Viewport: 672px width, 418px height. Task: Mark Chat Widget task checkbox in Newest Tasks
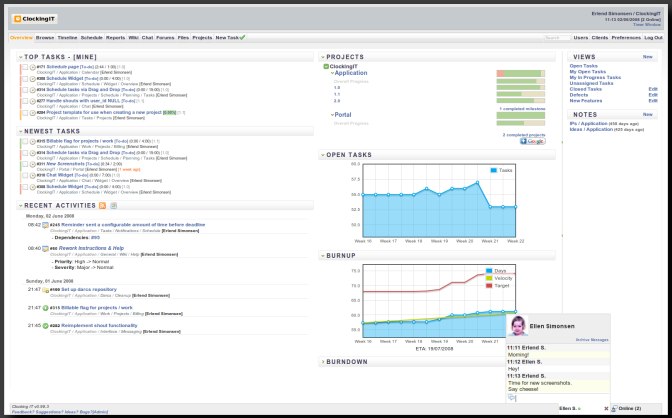25,175
